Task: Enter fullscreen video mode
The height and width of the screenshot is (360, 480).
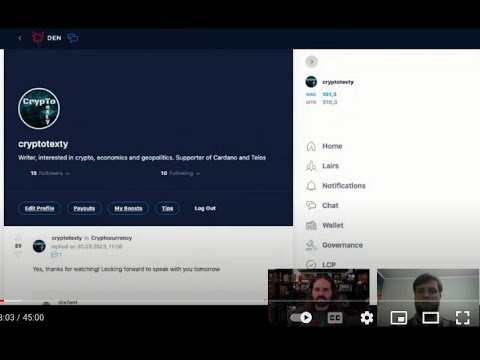Action: tap(462, 318)
